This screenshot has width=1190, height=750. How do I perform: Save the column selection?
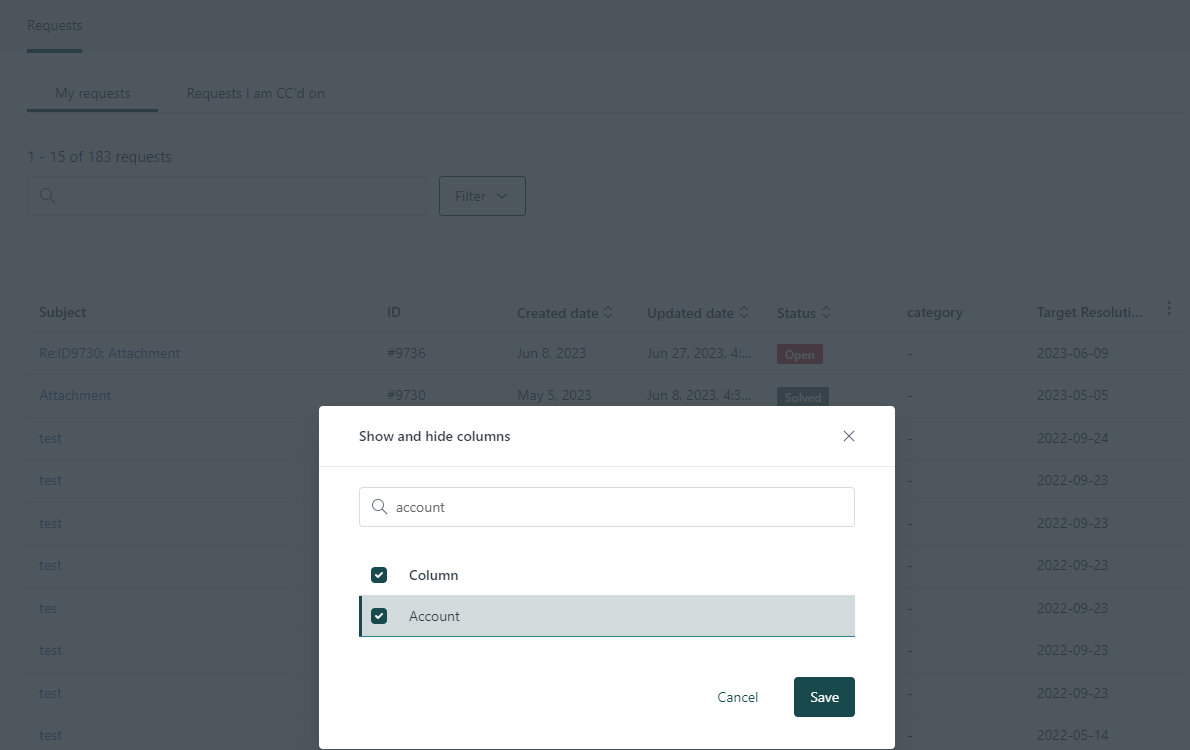coord(824,697)
